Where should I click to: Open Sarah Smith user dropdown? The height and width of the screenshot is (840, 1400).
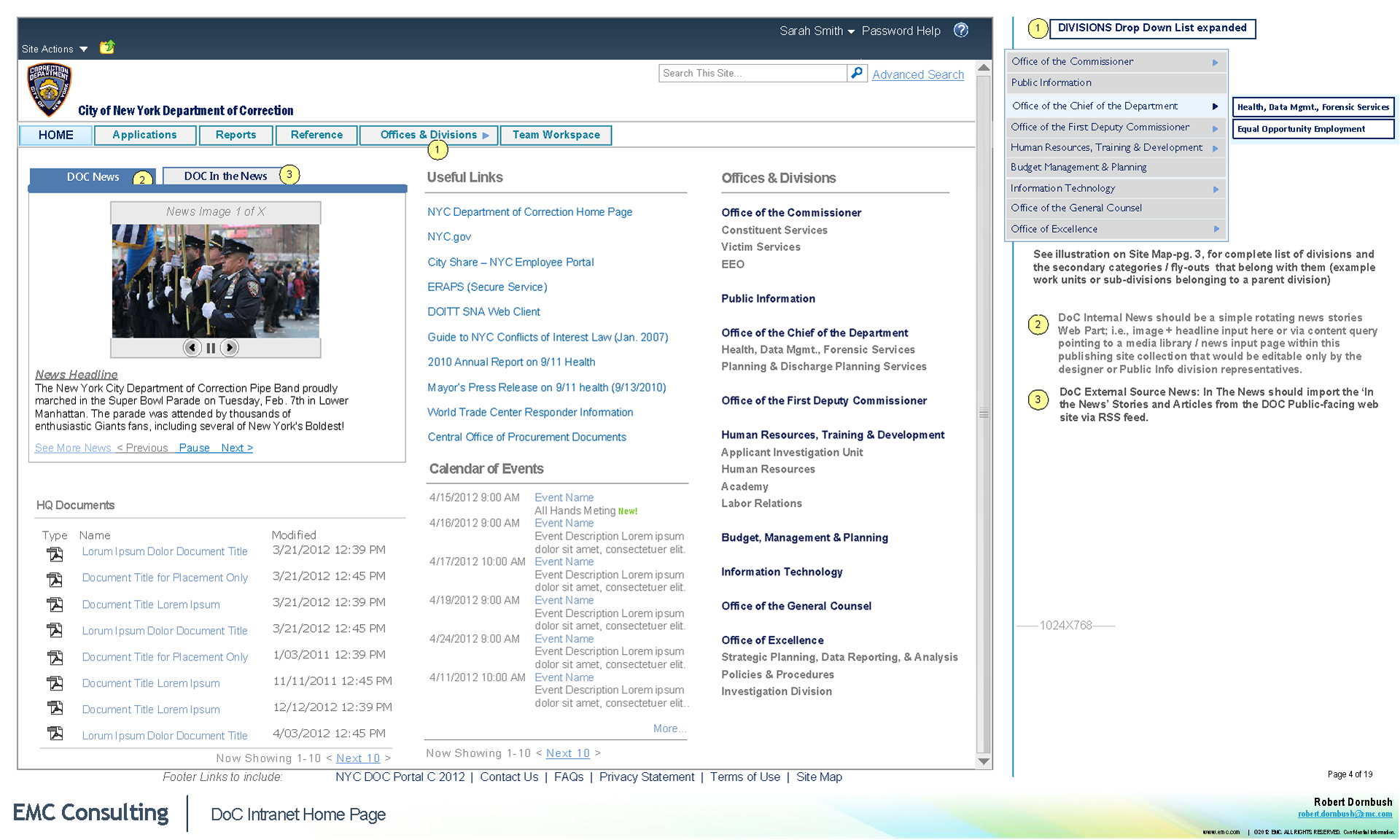[x=816, y=31]
